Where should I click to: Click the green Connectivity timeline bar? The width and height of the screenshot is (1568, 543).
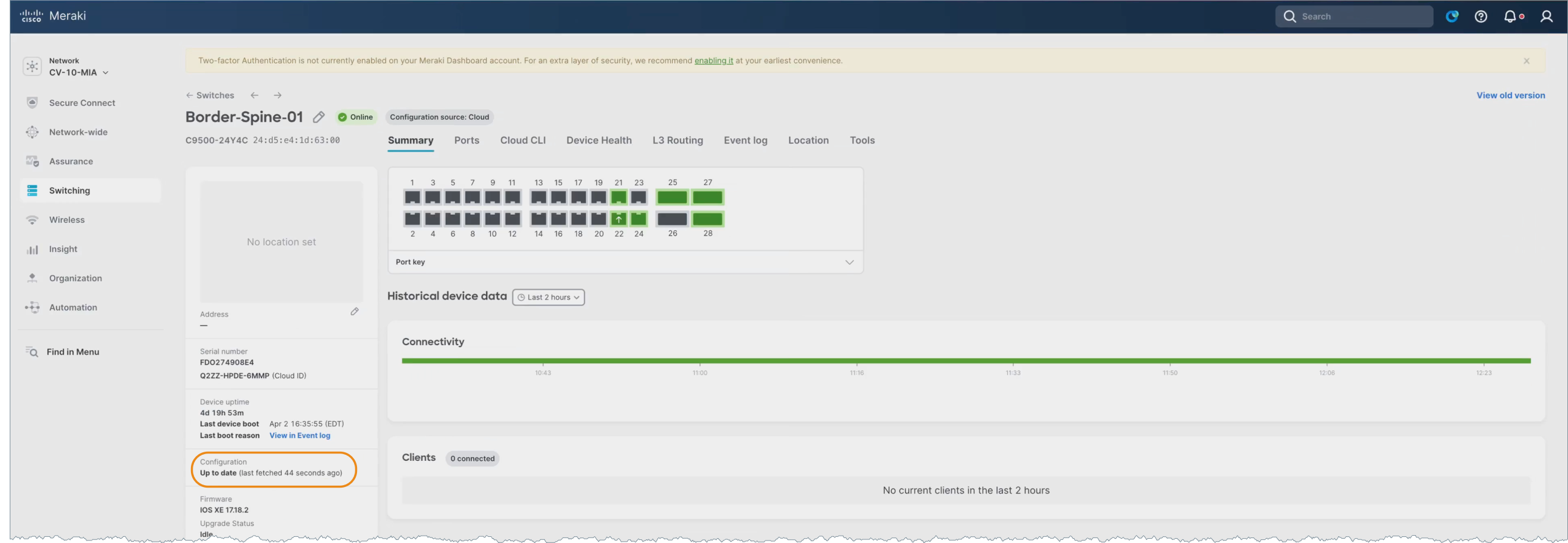point(966,361)
